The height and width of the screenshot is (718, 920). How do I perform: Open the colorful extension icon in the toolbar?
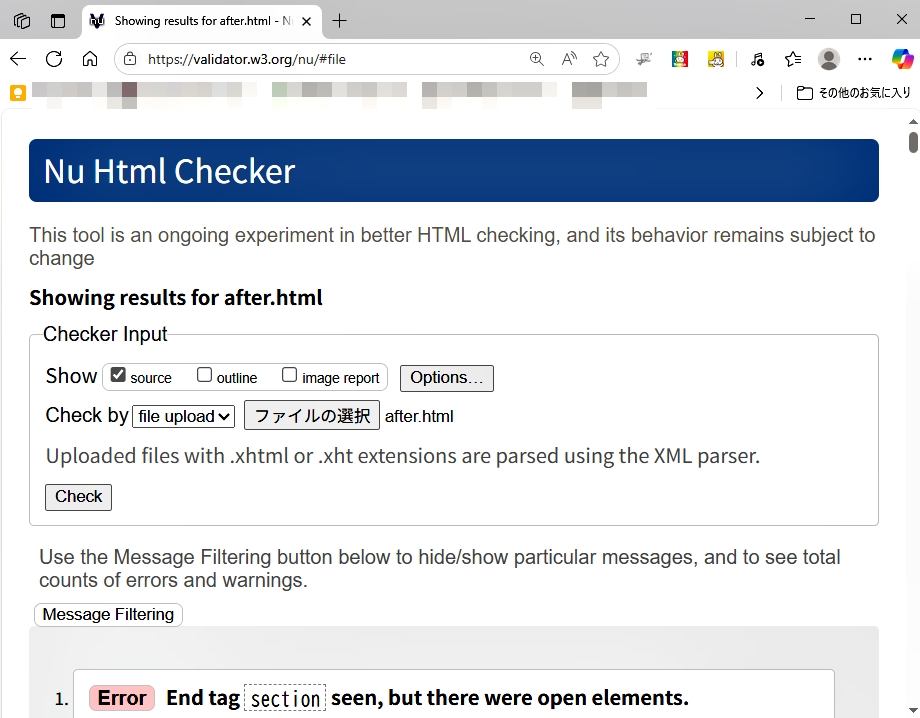(680, 59)
